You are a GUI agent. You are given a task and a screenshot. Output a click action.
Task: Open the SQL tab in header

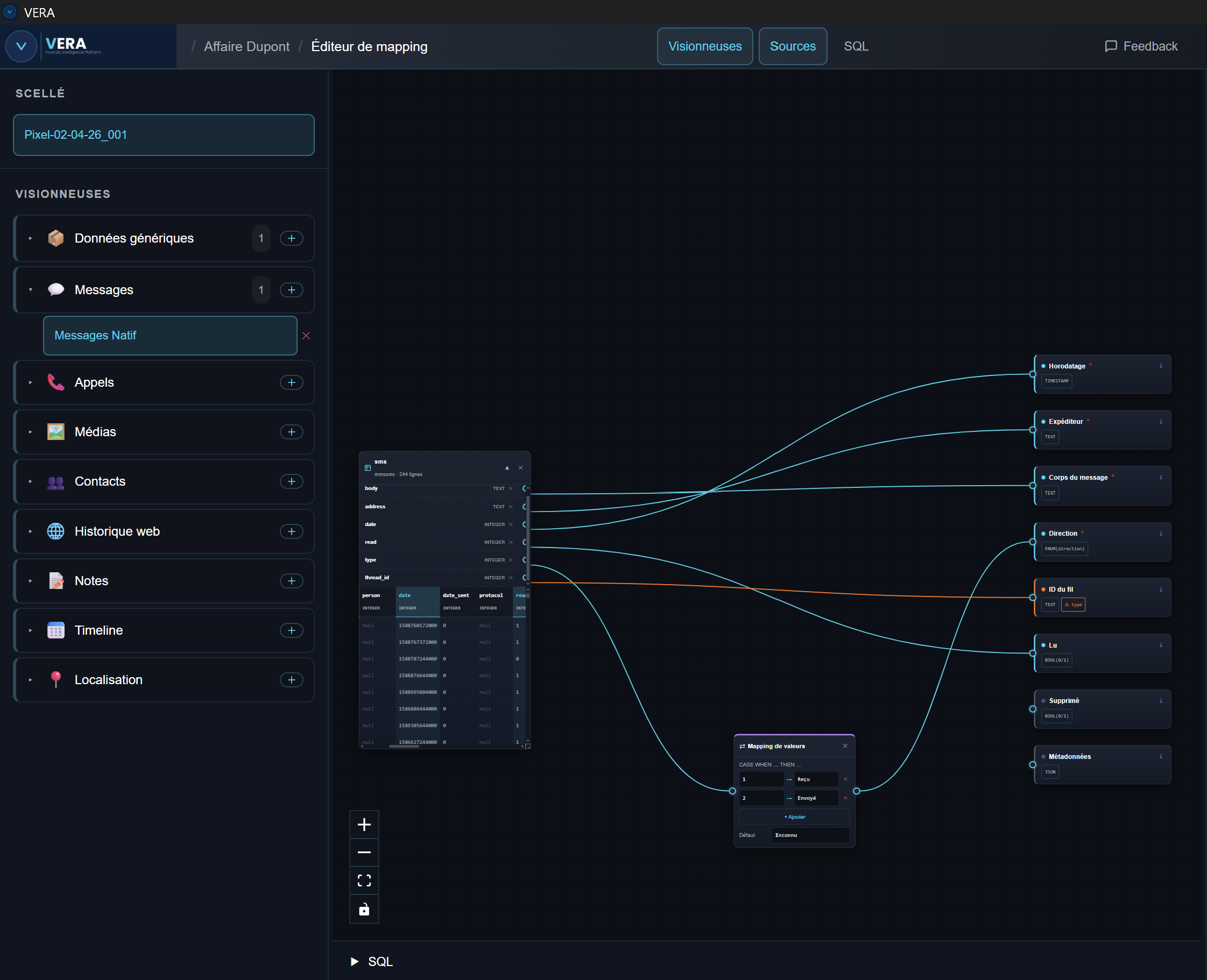click(x=856, y=46)
